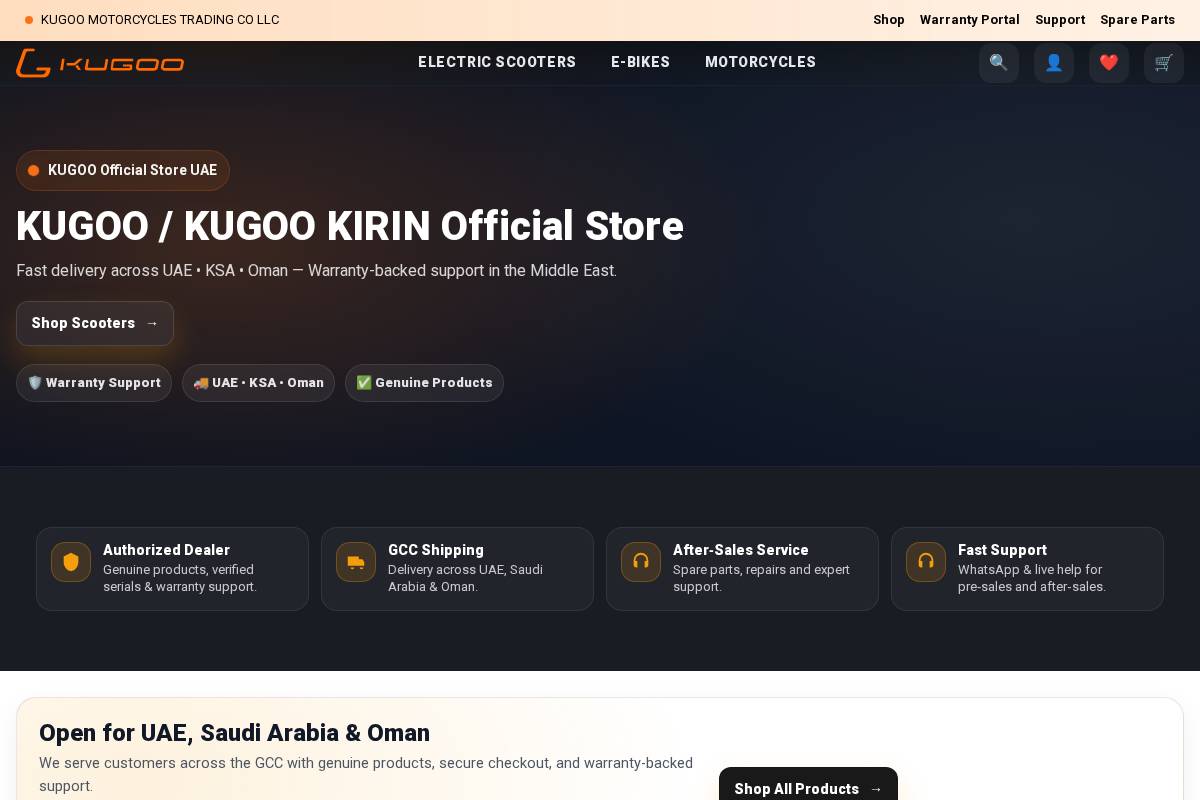Screen dimensions: 1200x800
Task: Open the Motorcycles menu
Action: tap(760, 62)
